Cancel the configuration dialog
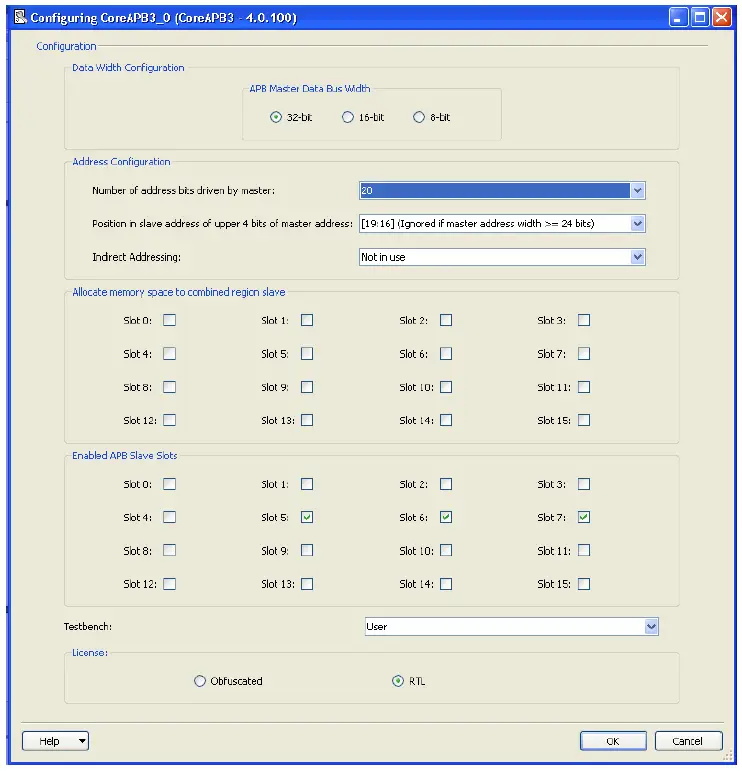Screen dimensions: 742x771 click(x=688, y=741)
